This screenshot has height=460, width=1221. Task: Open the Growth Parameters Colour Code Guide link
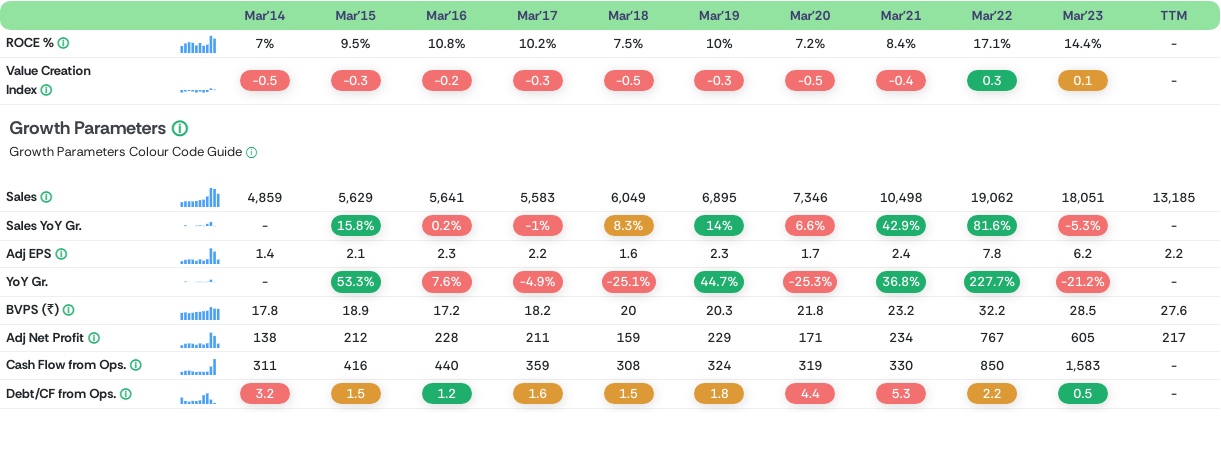coord(125,152)
